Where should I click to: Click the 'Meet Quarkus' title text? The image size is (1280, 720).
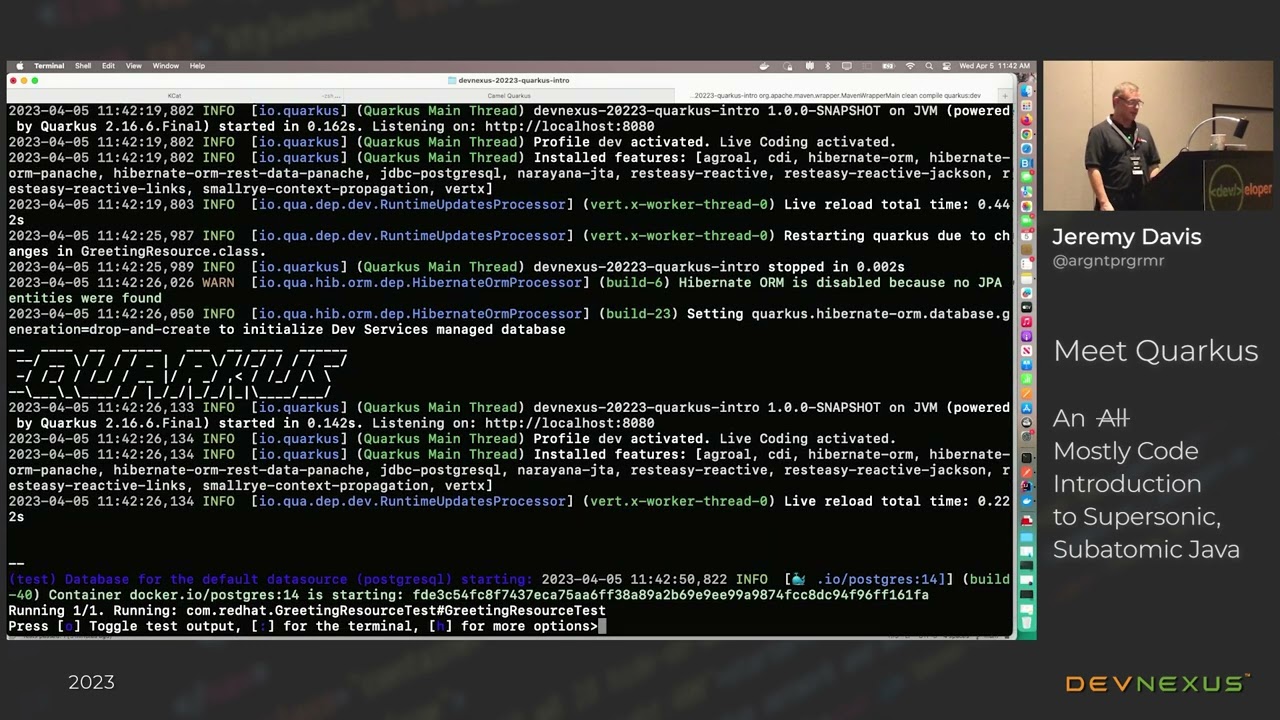click(1155, 351)
